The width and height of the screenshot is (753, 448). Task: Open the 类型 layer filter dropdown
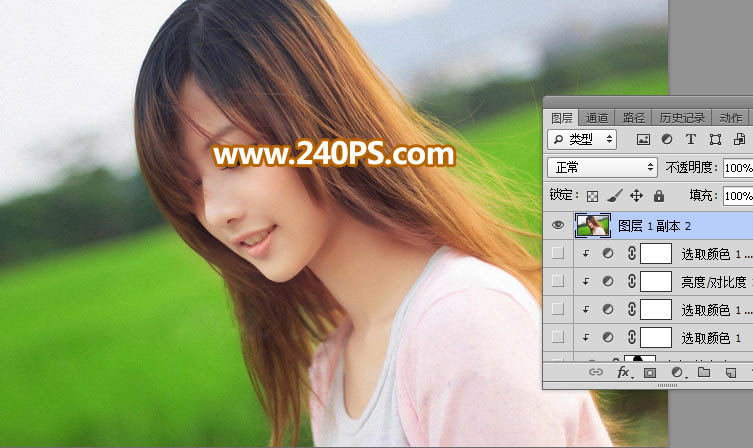[582, 140]
